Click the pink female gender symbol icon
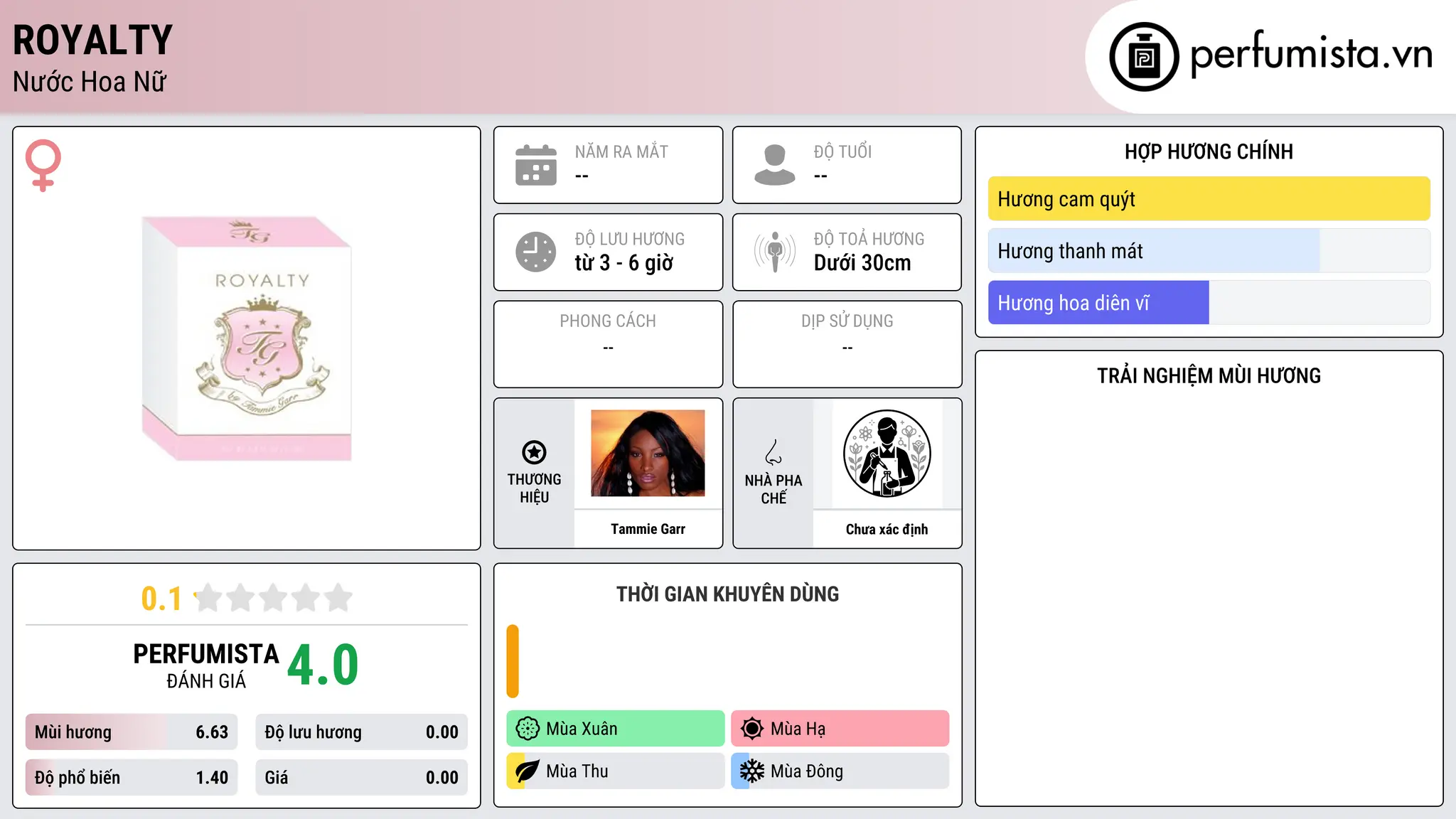The height and width of the screenshot is (819, 1456). click(43, 165)
